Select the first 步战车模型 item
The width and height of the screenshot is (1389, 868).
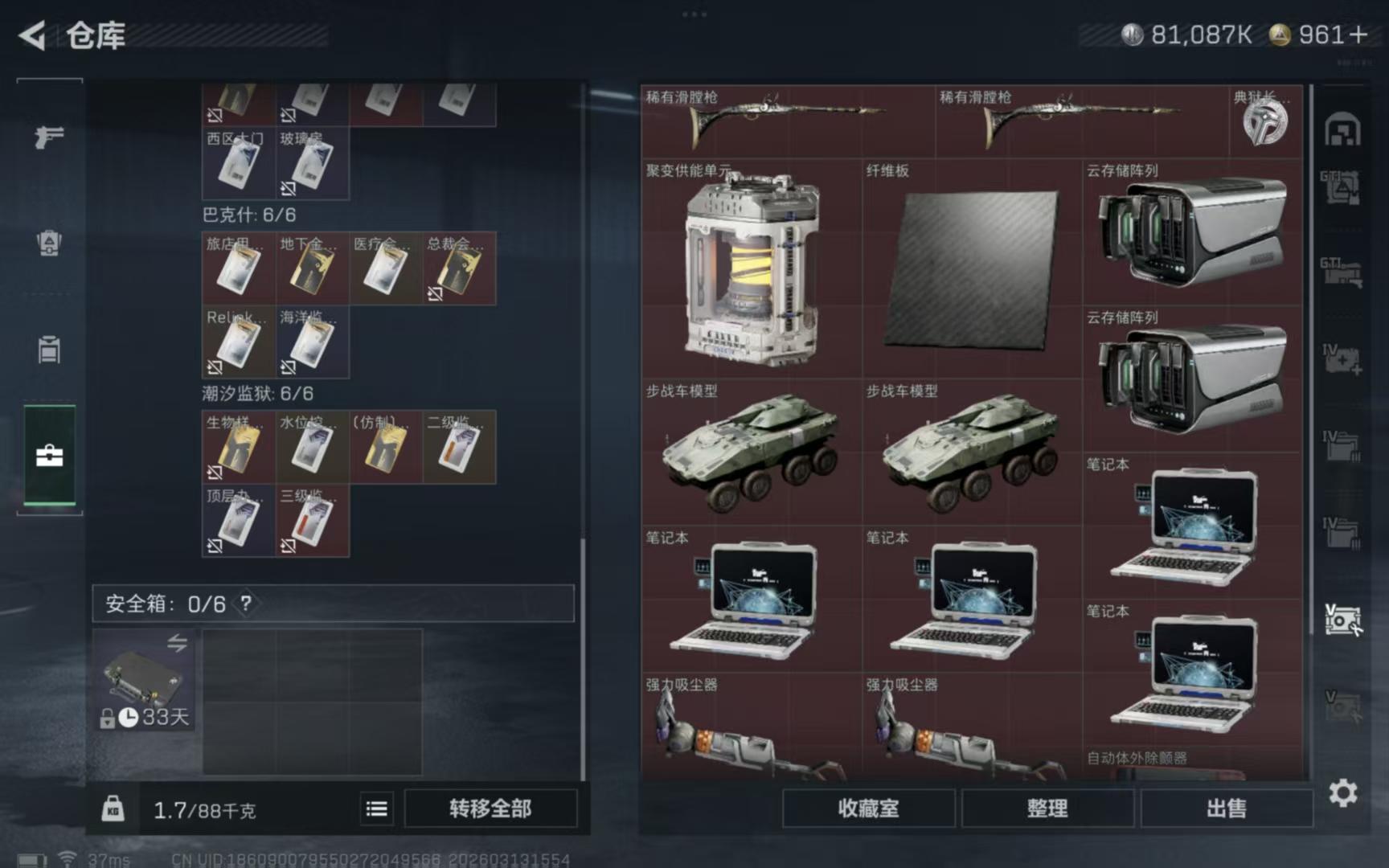coord(752,452)
